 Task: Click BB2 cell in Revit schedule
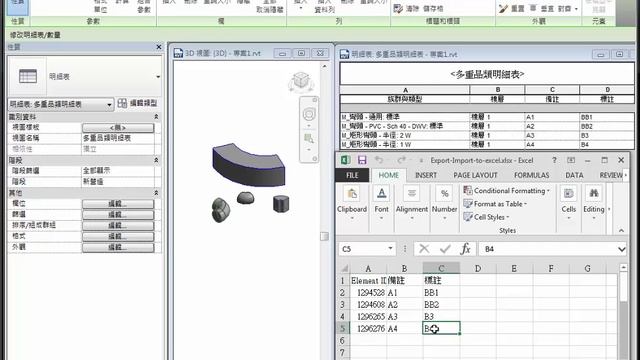607,126
